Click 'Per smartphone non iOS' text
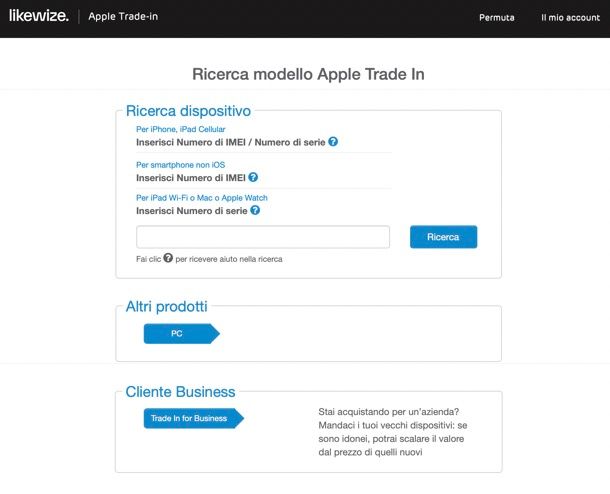 (181, 165)
